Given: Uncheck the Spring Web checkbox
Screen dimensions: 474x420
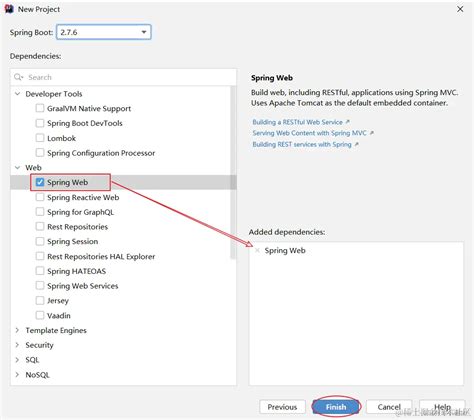Looking at the screenshot, I should click(x=40, y=182).
